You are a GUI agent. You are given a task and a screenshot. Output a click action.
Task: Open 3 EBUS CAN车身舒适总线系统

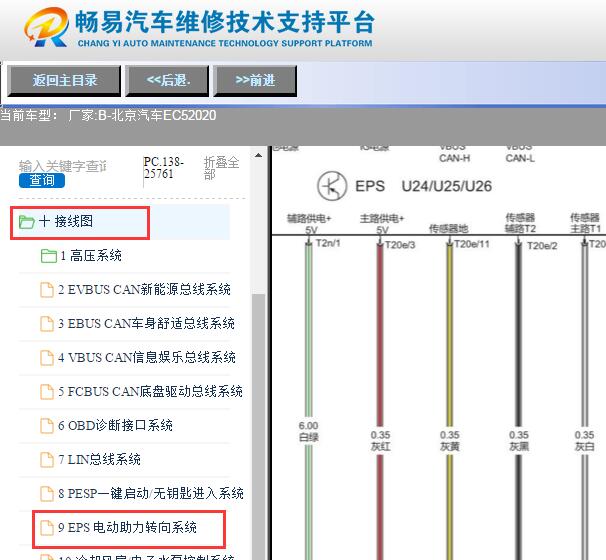(x=146, y=323)
